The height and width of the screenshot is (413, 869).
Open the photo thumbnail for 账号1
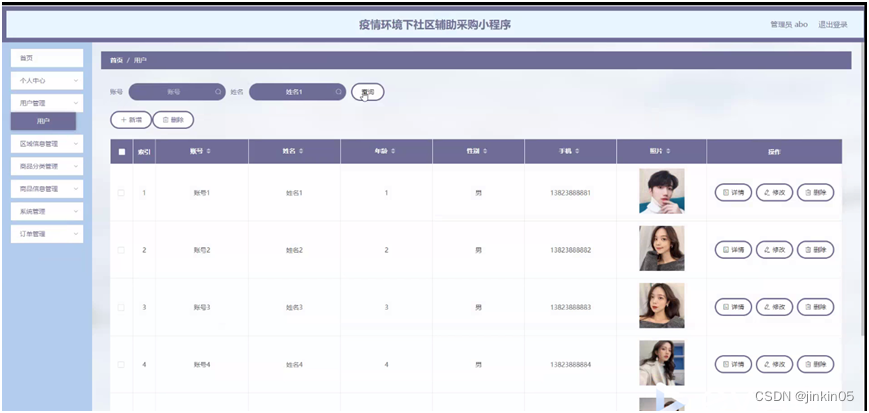coord(662,191)
